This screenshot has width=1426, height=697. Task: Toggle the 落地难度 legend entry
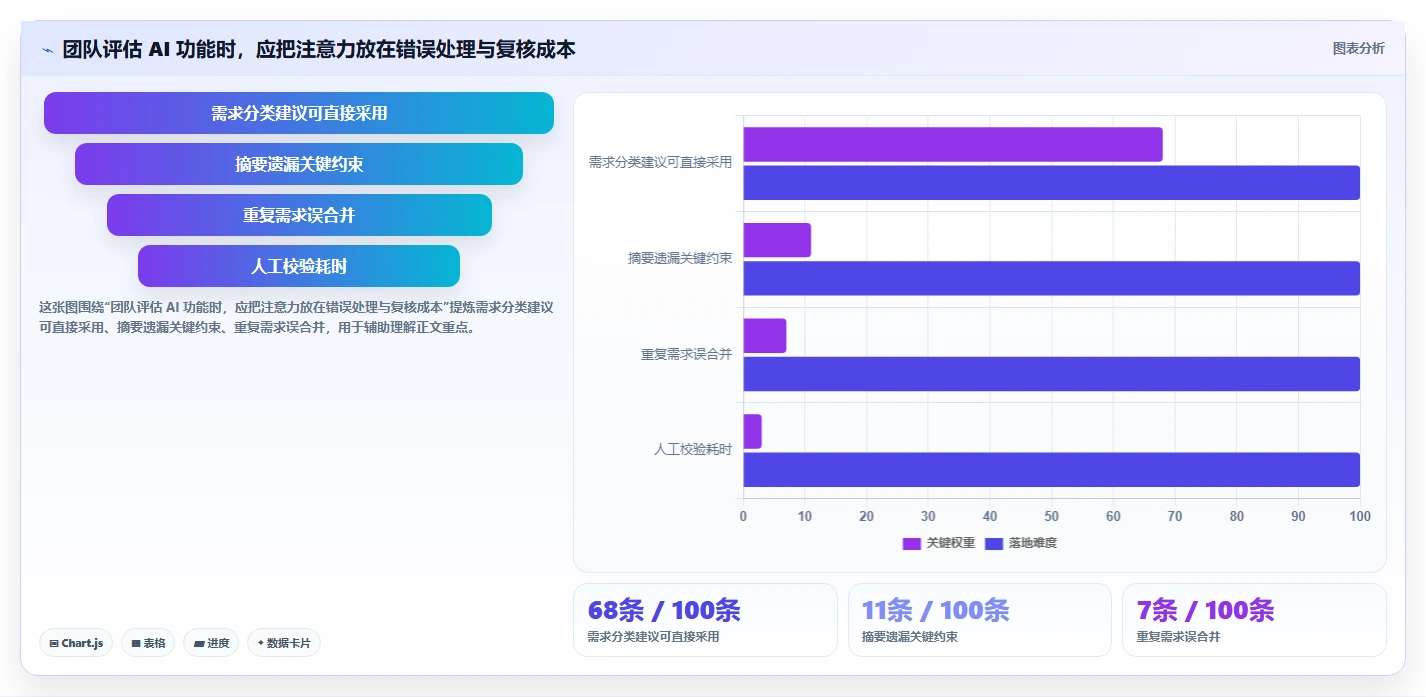click(x=1021, y=543)
